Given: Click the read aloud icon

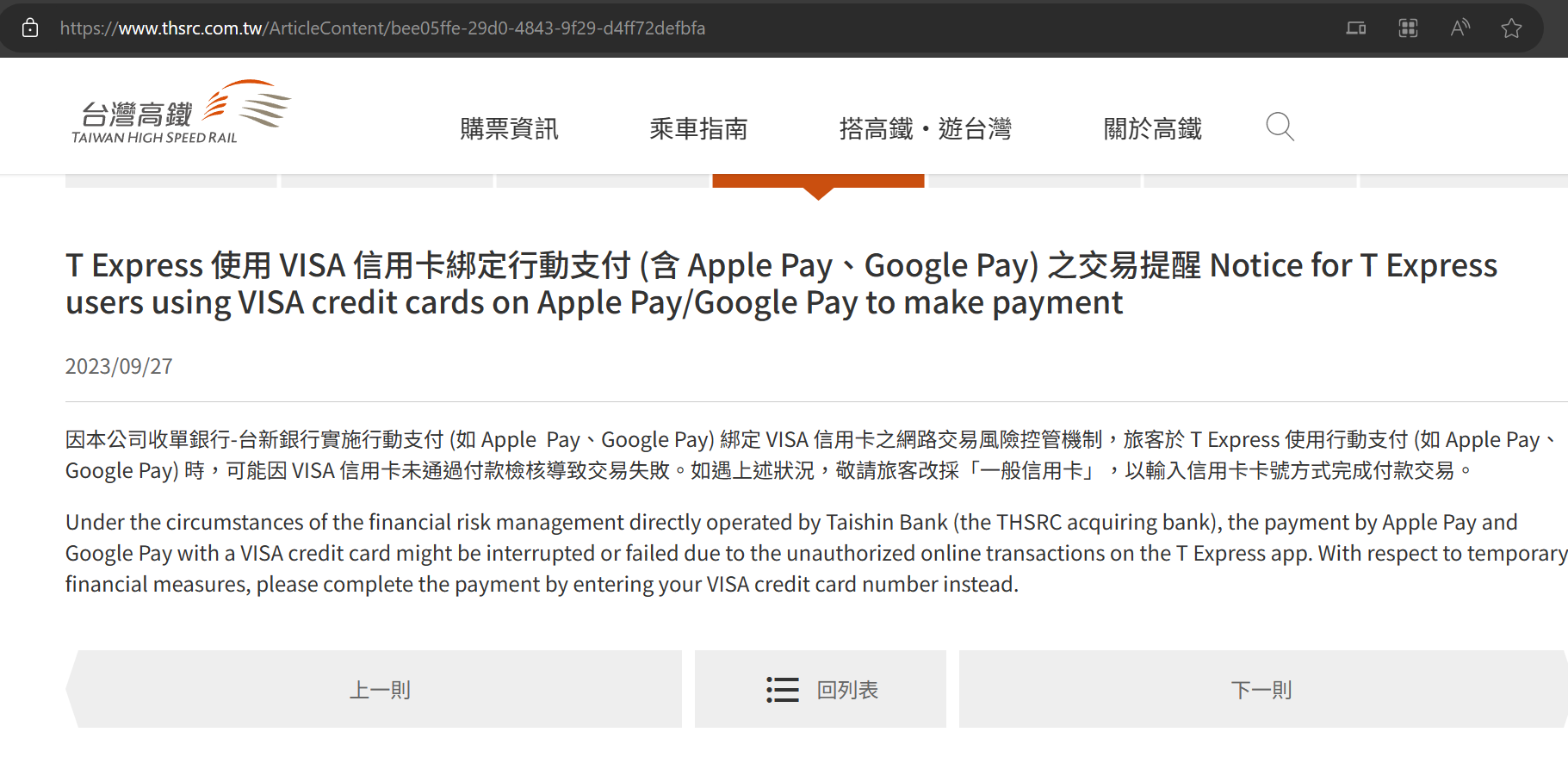Looking at the screenshot, I should point(1460,28).
